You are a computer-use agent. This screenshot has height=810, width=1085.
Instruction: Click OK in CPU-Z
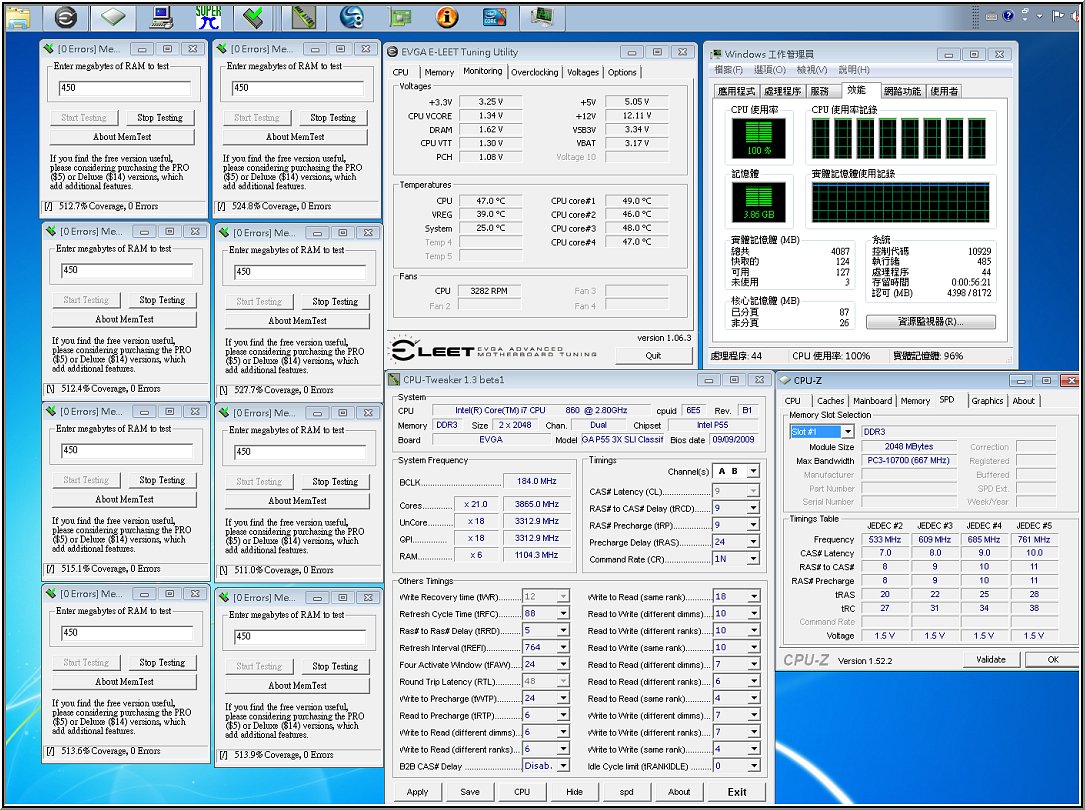tap(1052, 660)
